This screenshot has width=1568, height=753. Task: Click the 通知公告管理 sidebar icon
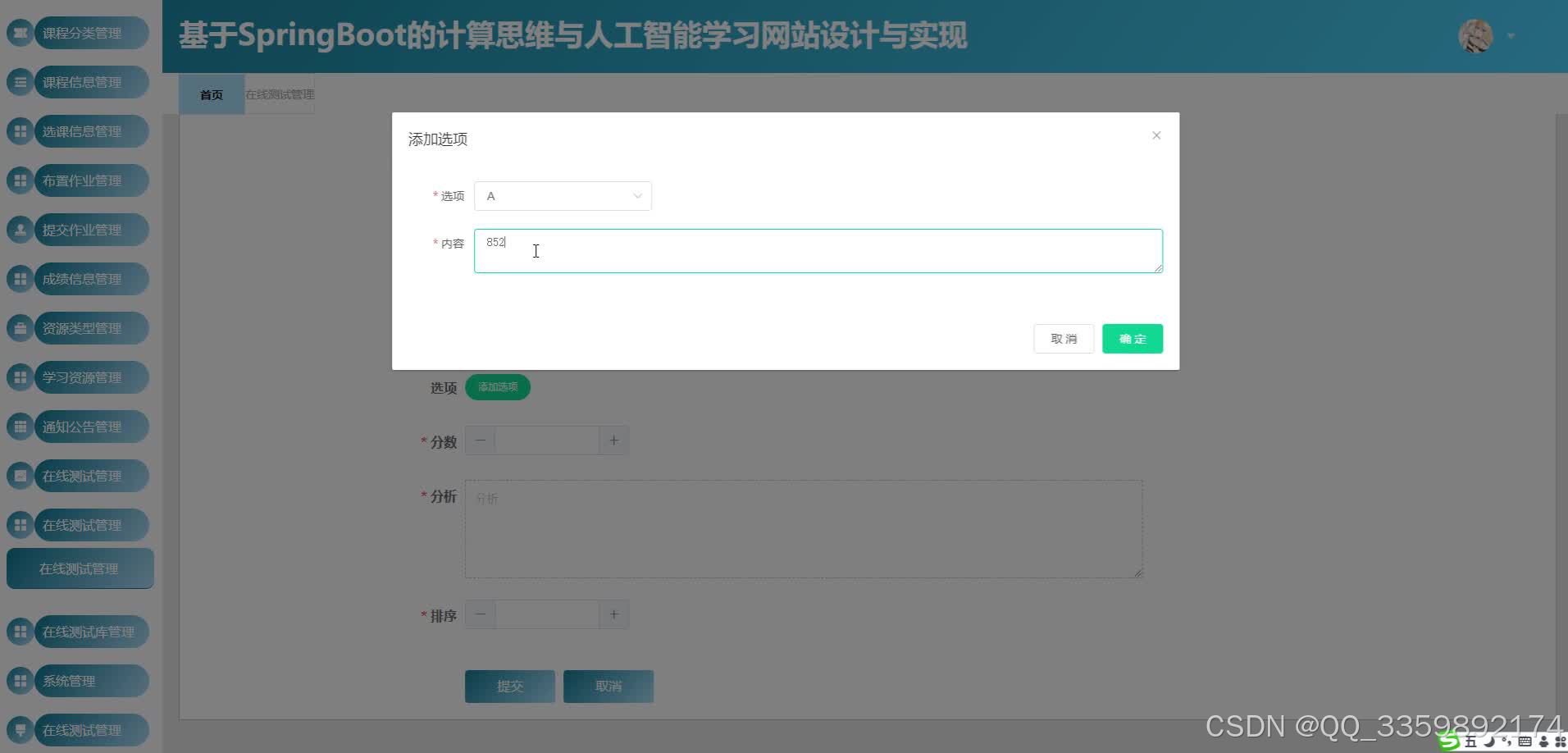point(21,427)
